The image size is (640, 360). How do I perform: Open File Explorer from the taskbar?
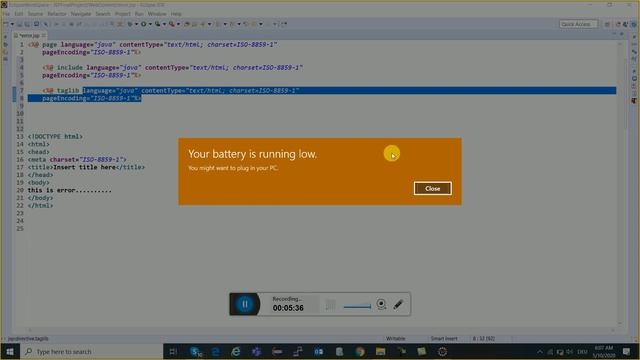pyautogui.click(x=380, y=351)
